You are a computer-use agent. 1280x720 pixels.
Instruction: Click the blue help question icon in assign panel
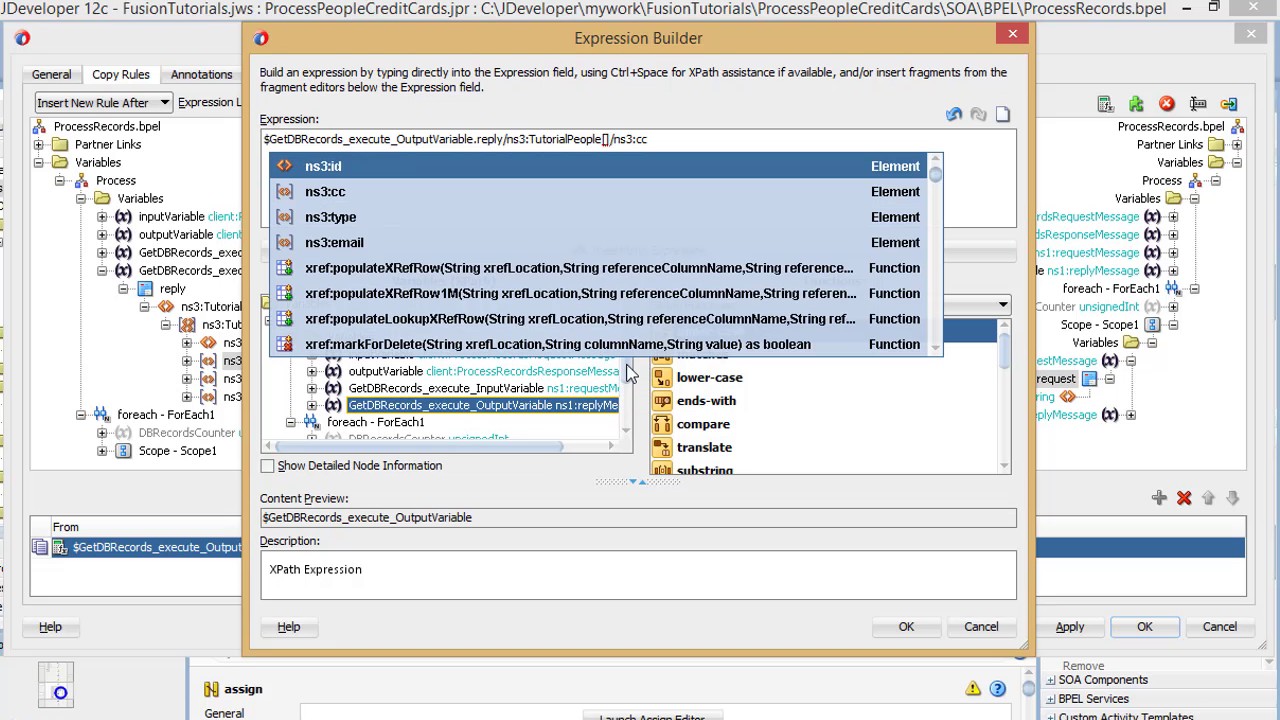click(x=997, y=688)
